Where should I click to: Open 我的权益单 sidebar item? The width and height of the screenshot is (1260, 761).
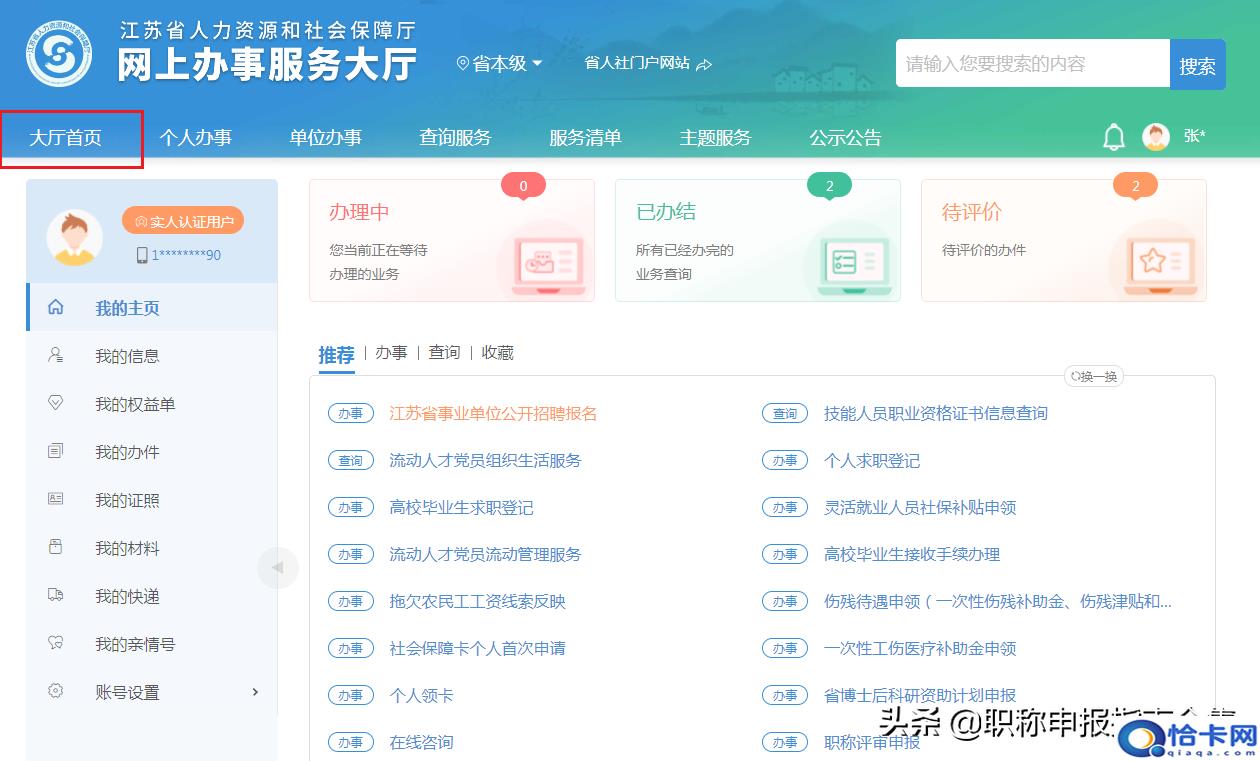[134, 404]
